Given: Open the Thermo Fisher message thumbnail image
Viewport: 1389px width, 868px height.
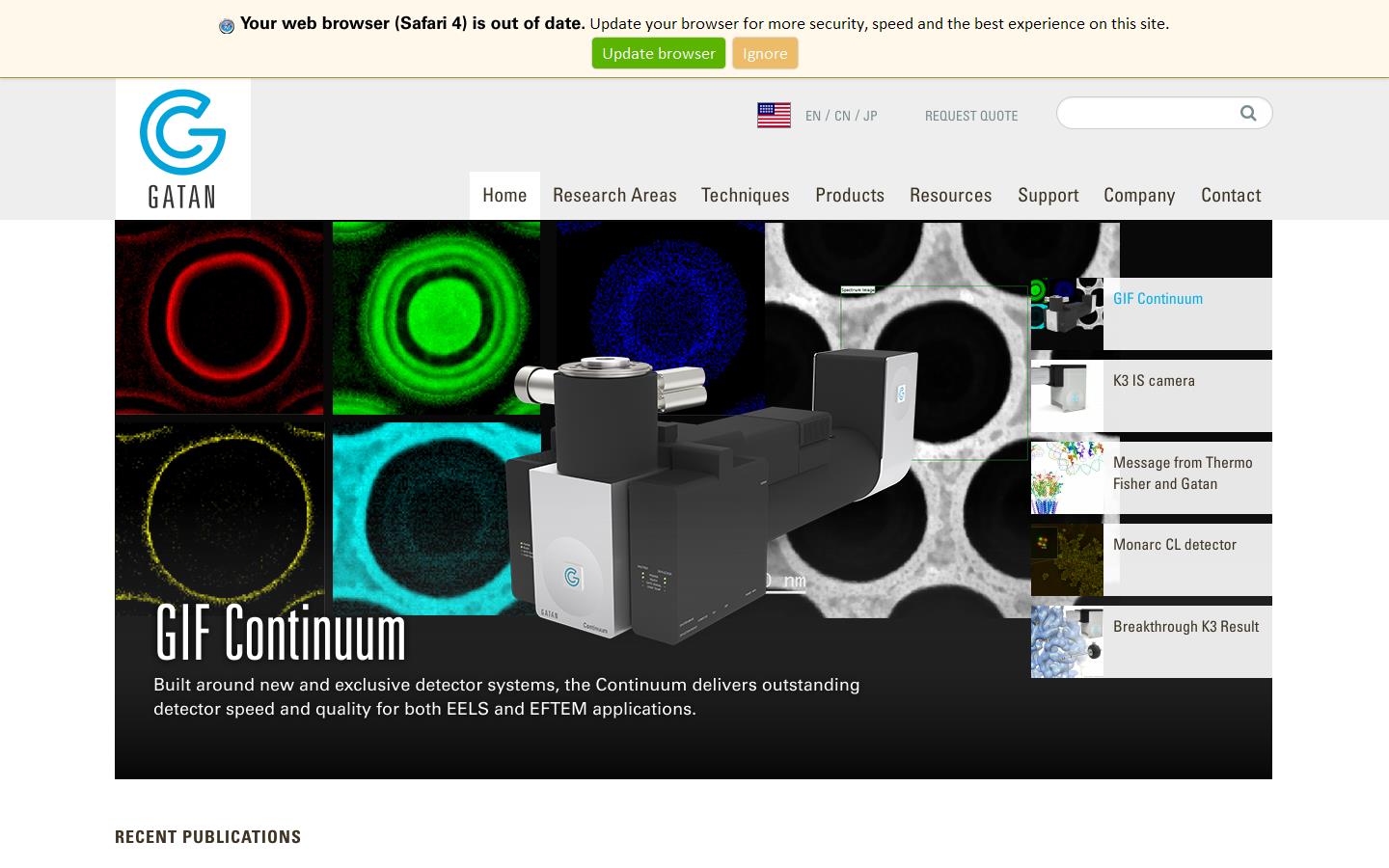Looking at the screenshot, I should click(1067, 477).
